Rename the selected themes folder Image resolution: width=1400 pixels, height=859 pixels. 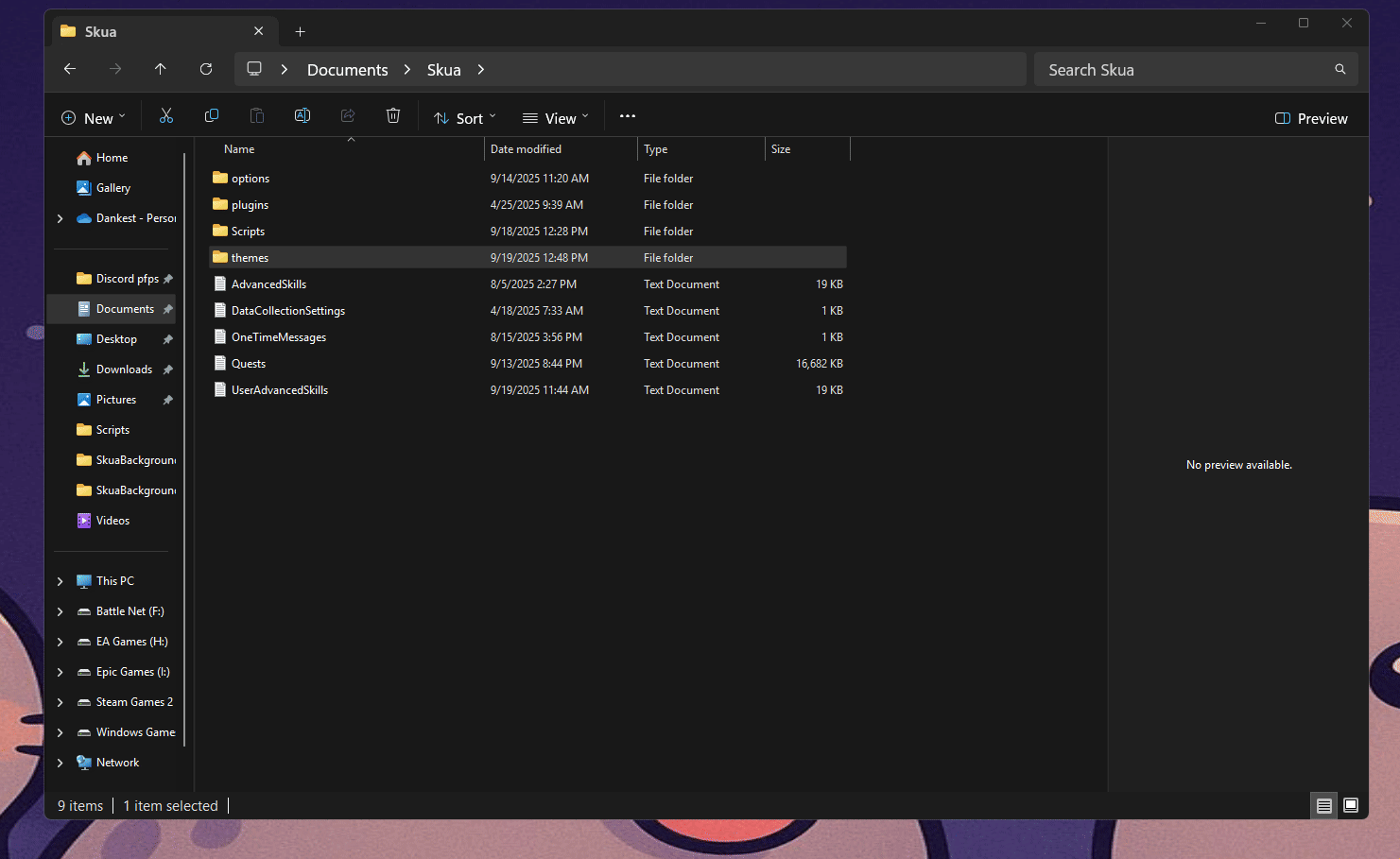tap(302, 116)
